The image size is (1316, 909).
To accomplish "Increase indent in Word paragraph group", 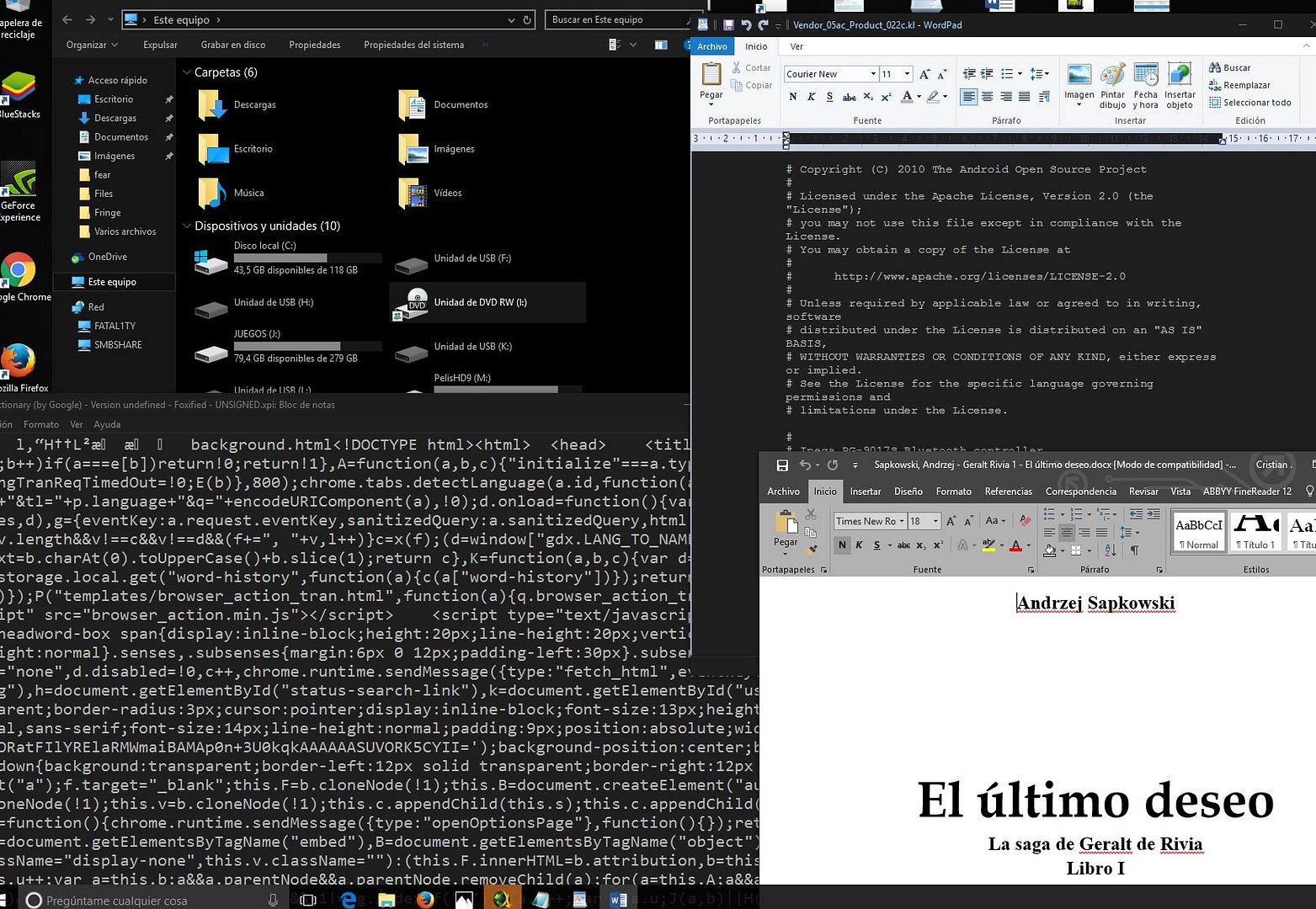I will click(1153, 513).
